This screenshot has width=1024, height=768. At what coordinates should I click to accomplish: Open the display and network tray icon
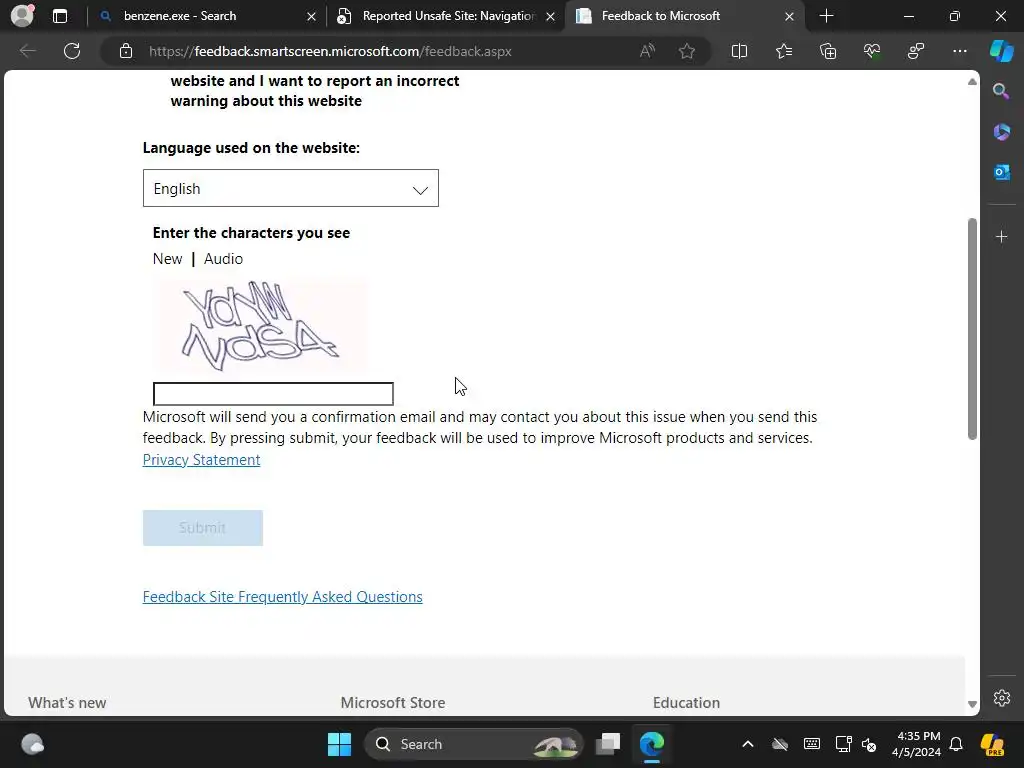tap(843, 744)
